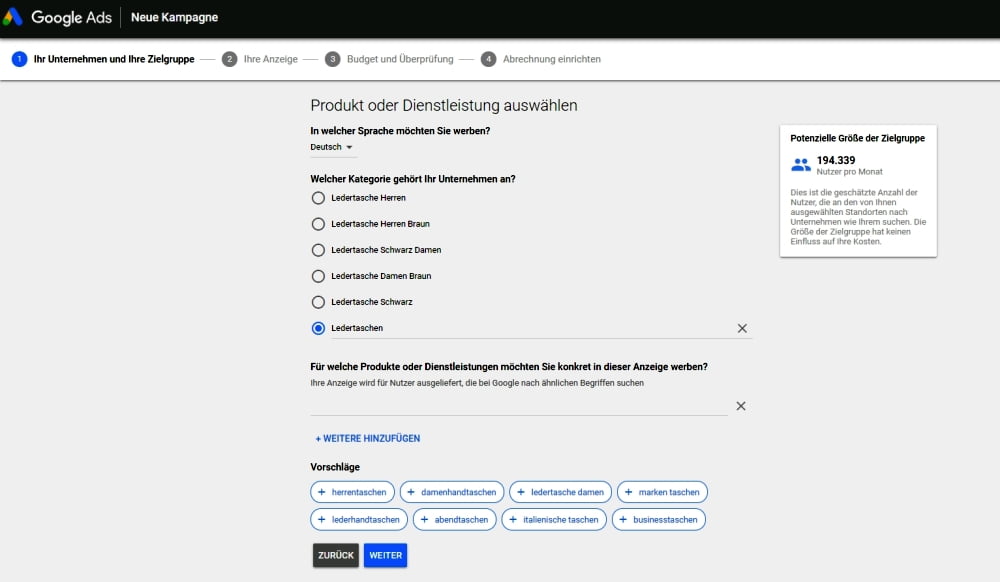
Task: Go to step 3 Budget und Überprüfung
Action: (x=389, y=59)
